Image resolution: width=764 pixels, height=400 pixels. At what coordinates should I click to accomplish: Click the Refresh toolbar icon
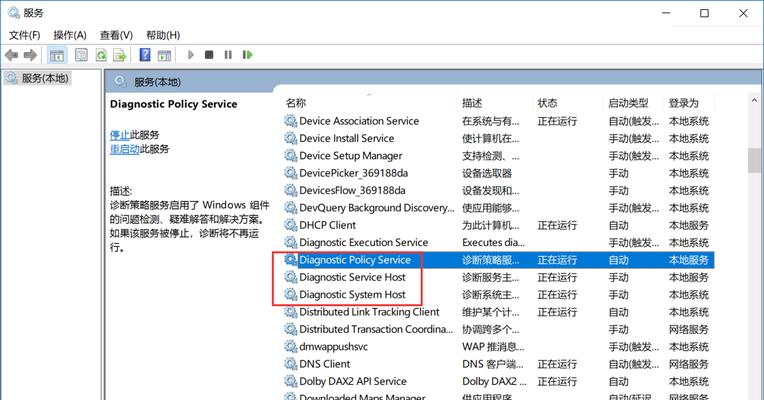click(x=100, y=55)
